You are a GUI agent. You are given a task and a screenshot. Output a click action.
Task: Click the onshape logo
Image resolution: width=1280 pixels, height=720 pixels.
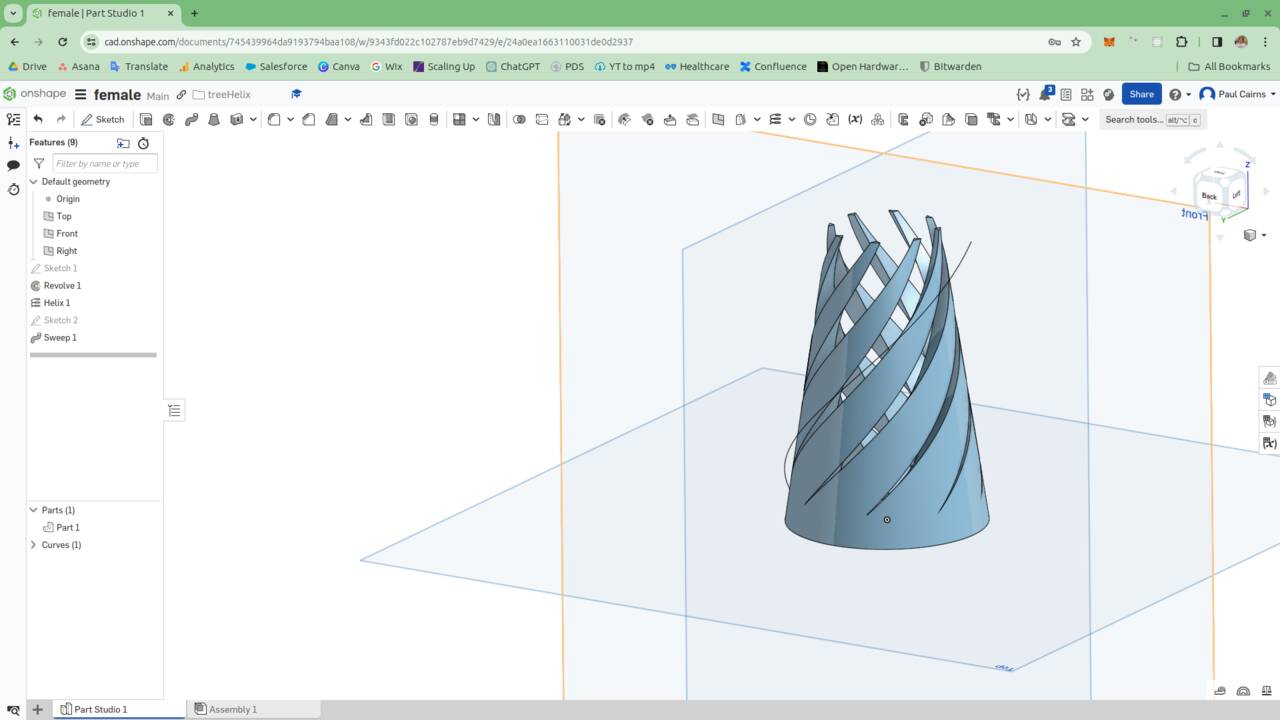(x=35, y=94)
